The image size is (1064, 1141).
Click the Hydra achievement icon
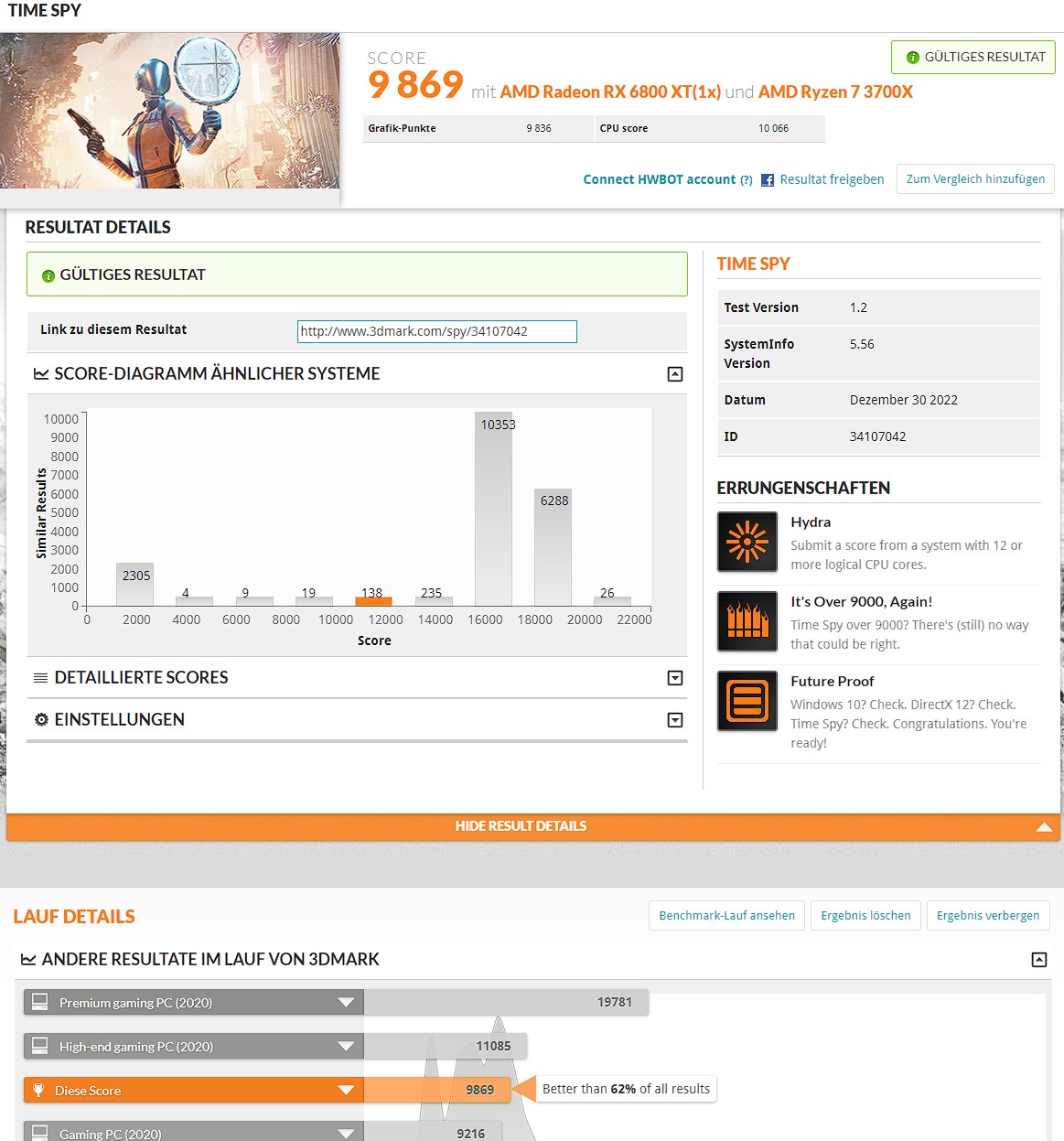(747, 542)
